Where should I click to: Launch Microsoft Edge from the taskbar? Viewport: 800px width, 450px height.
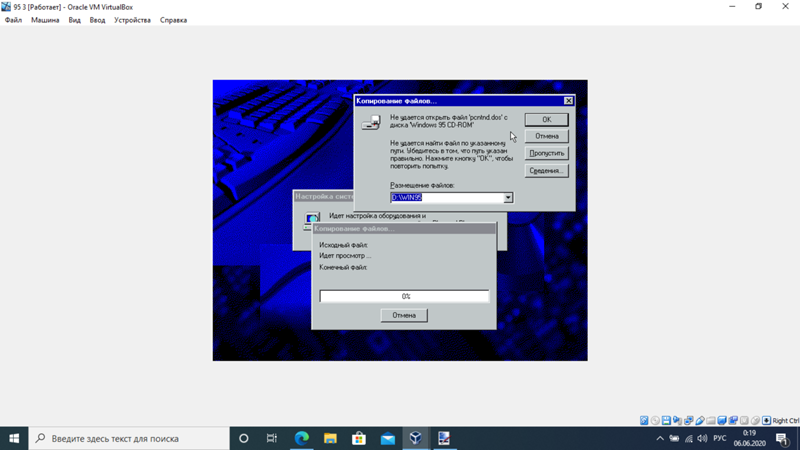[x=302, y=438]
